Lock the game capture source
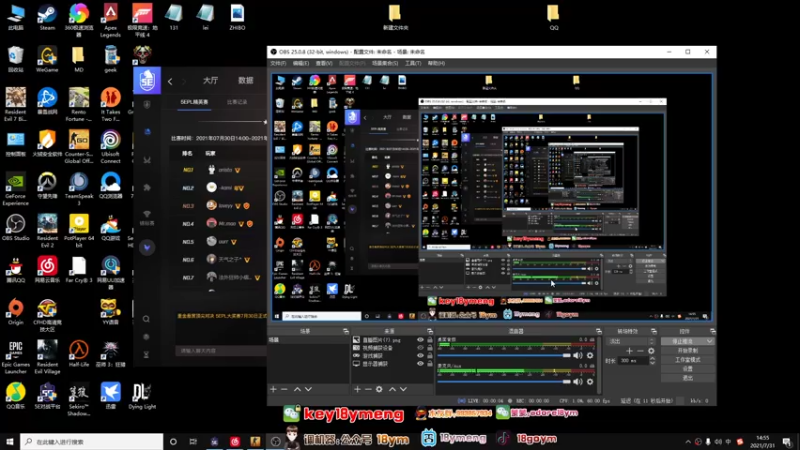 tap(430, 356)
